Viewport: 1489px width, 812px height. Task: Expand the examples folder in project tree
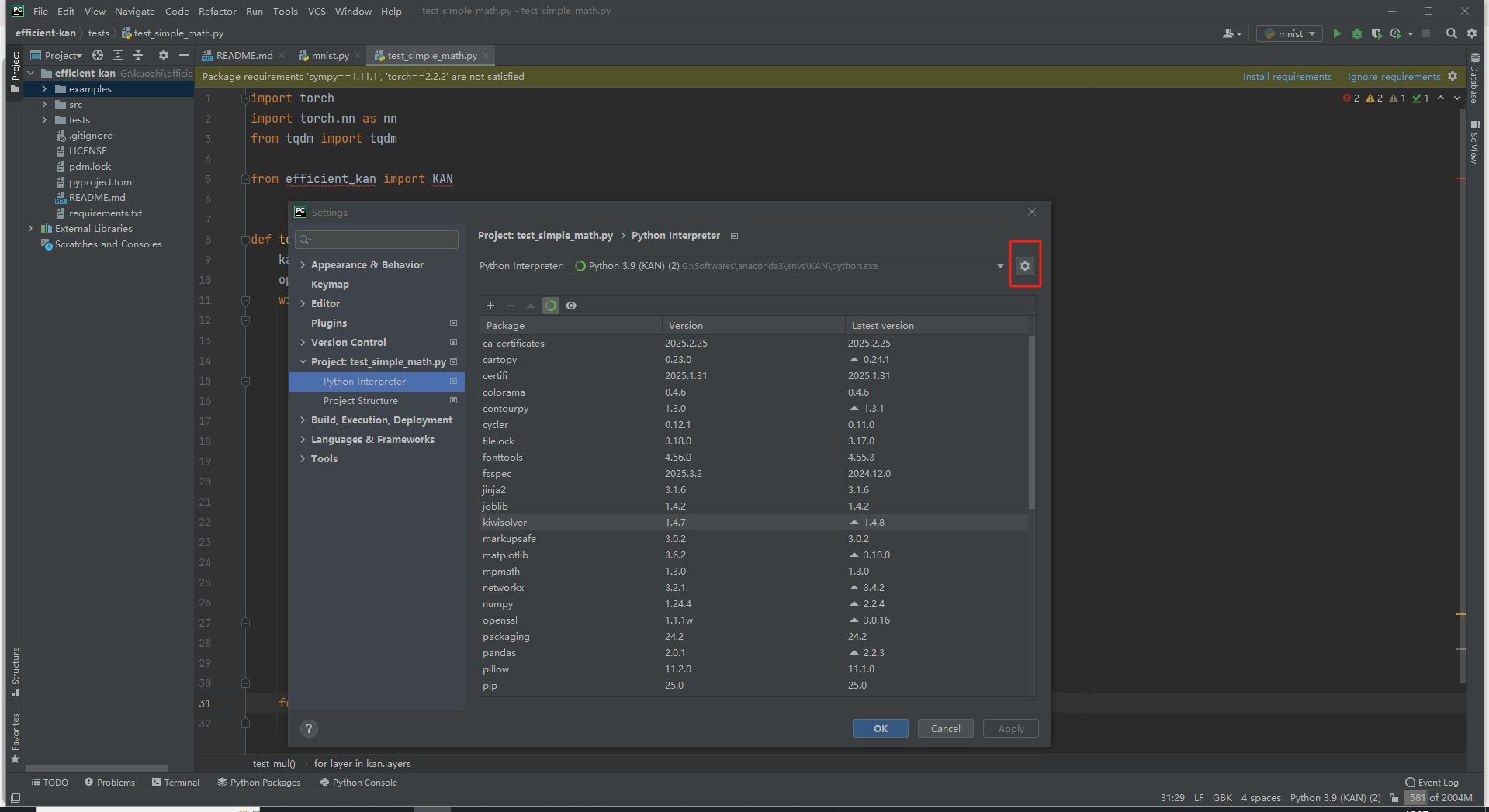tap(44, 89)
